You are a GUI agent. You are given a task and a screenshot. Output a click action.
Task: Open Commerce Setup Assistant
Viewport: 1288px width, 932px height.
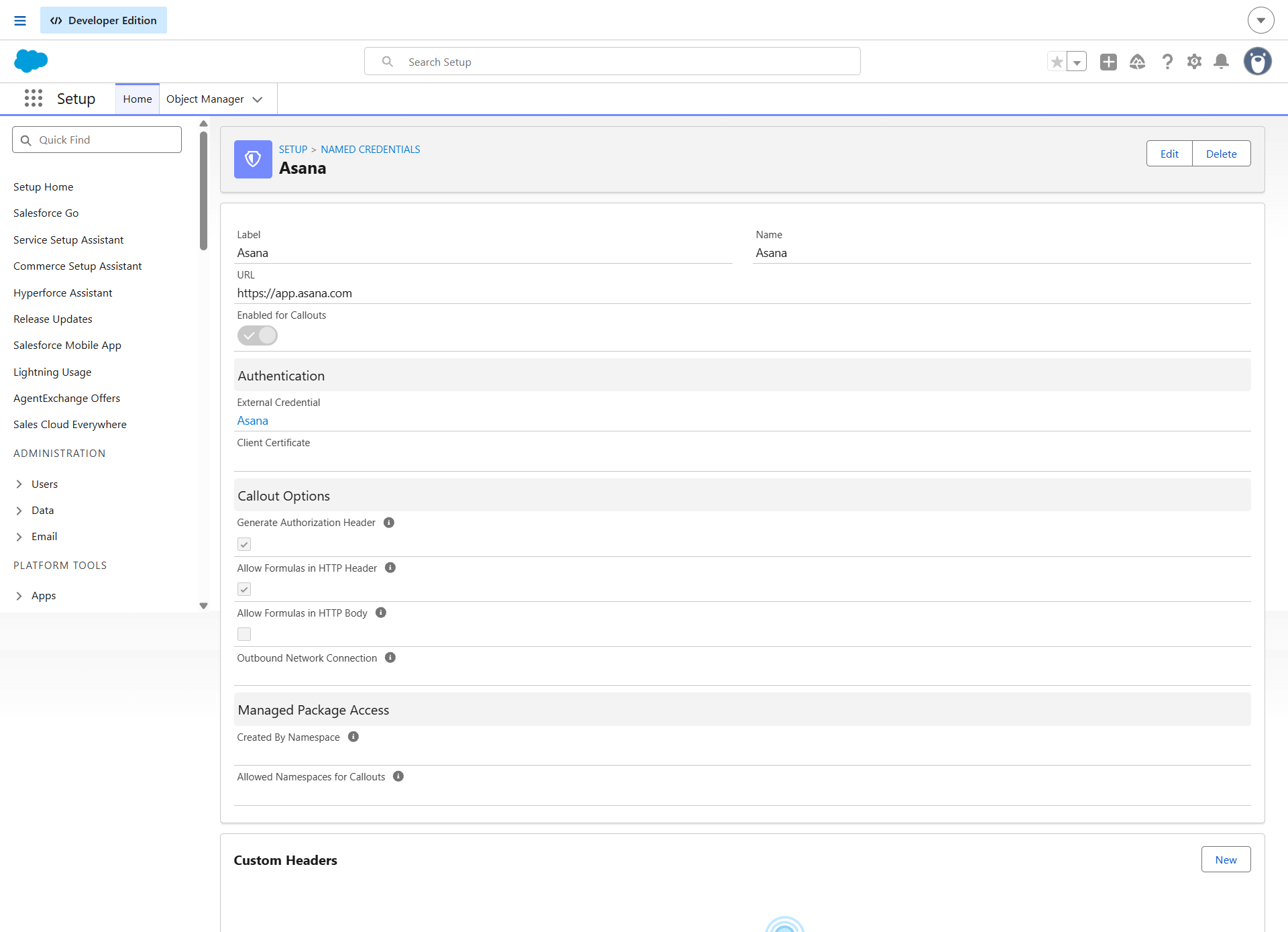(x=78, y=266)
